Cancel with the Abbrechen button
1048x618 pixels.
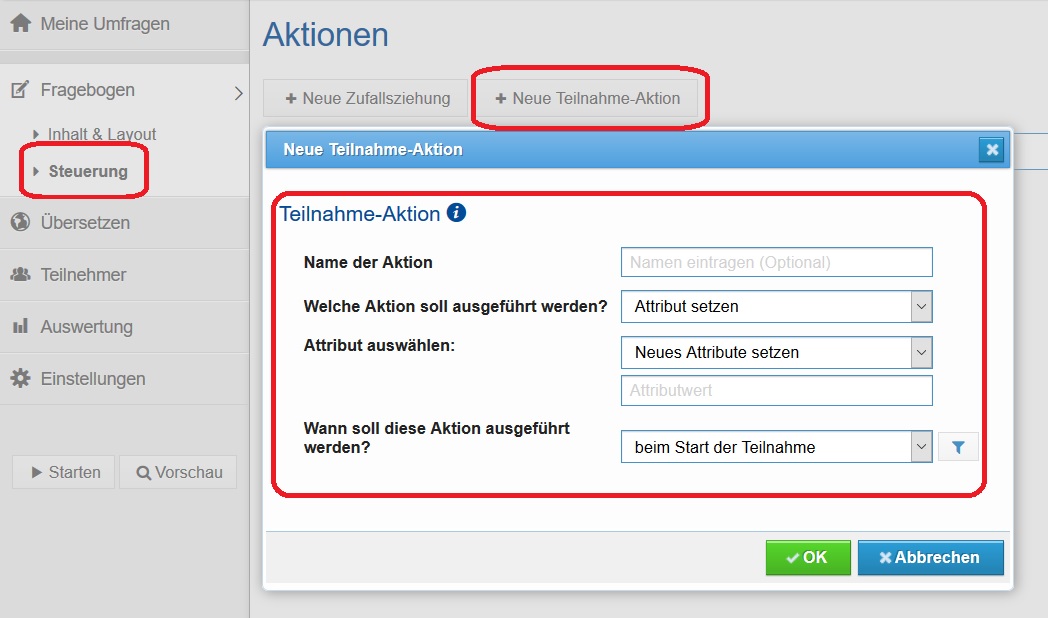[x=930, y=557]
